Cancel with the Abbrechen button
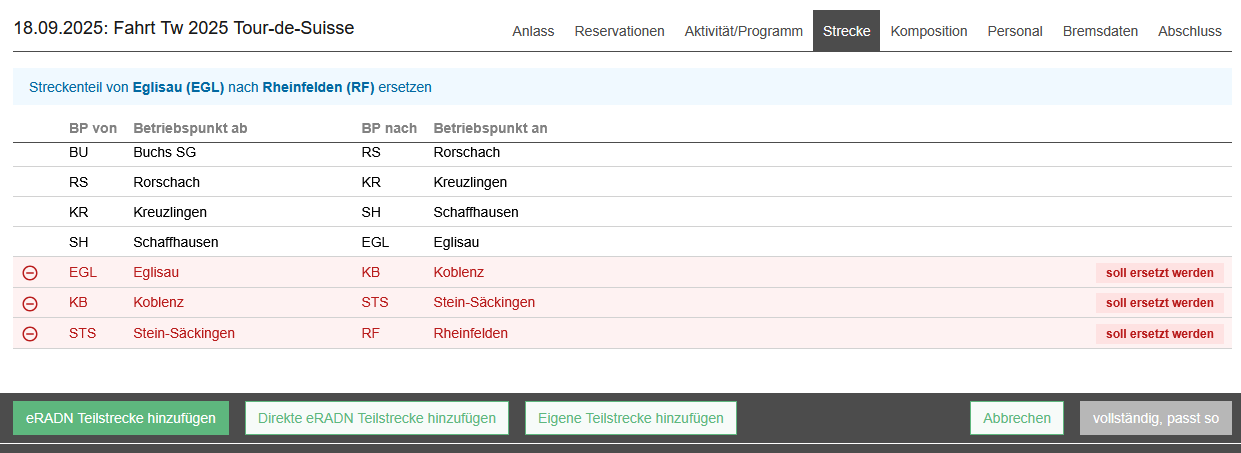Screen dimensions: 1241x453 tap(1016, 418)
